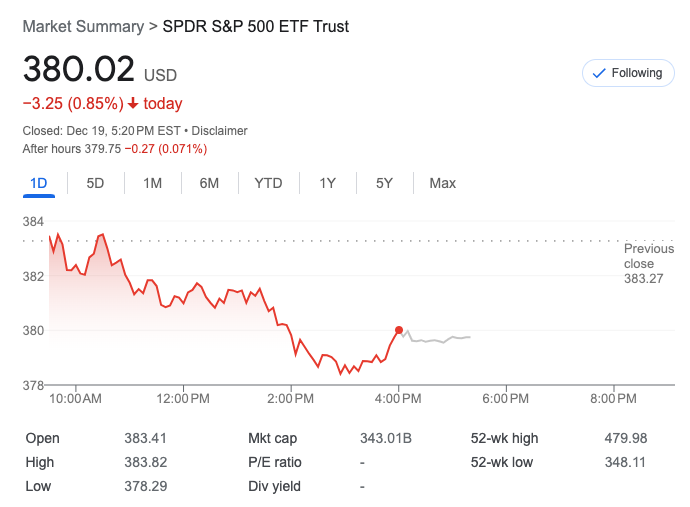Toggle the Following button

click(x=627, y=73)
